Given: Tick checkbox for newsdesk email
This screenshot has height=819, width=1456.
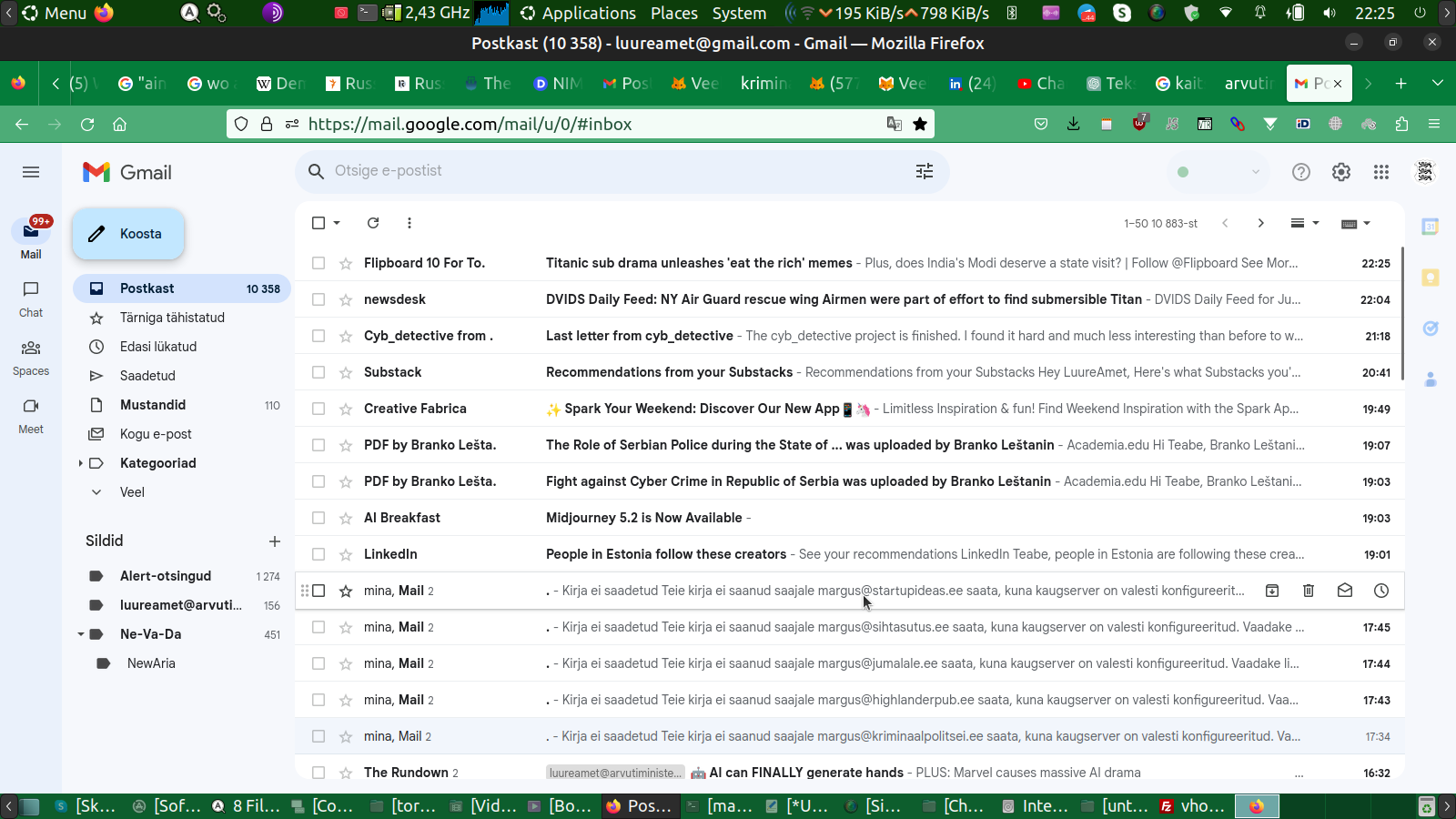Looking at the screenshot, I should (x=318, y=299).
